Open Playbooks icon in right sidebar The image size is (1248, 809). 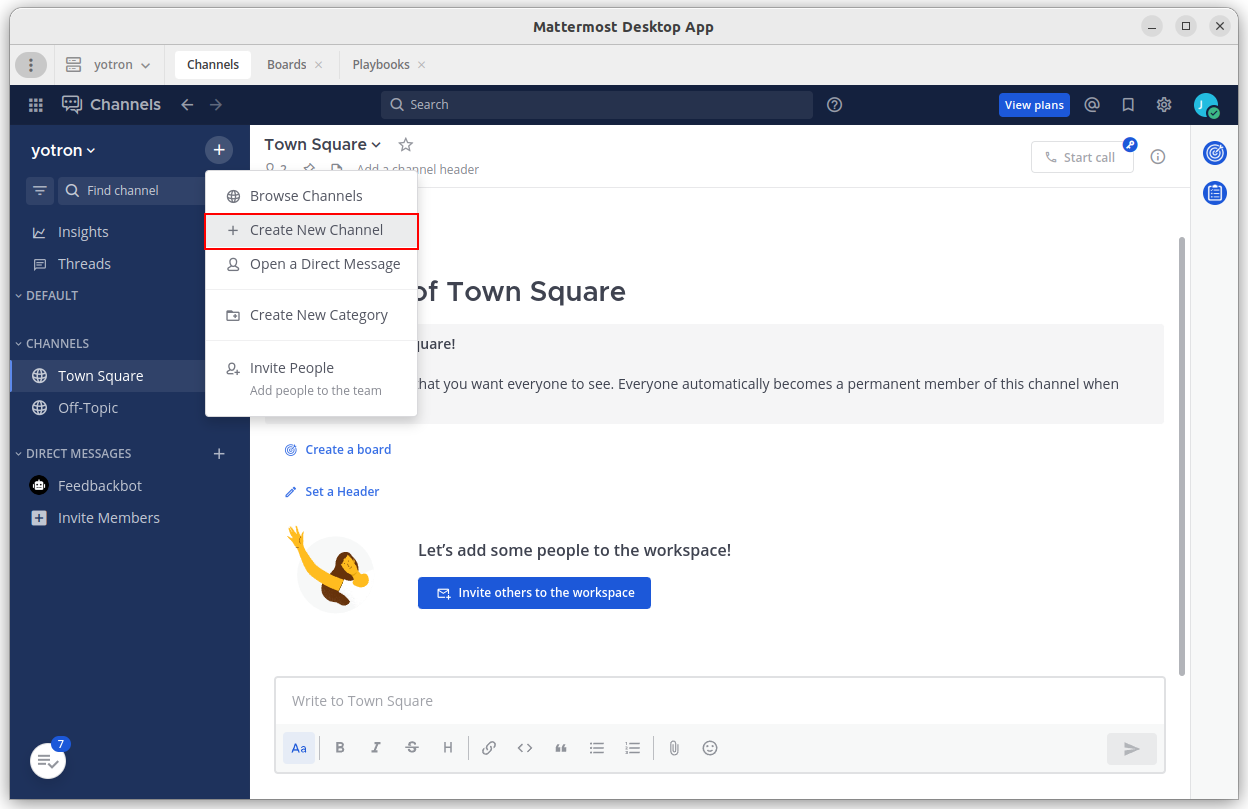point(1215,193)
